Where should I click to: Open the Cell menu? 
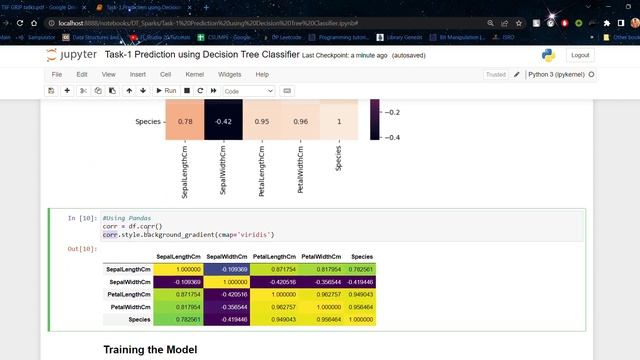(165, 75)
